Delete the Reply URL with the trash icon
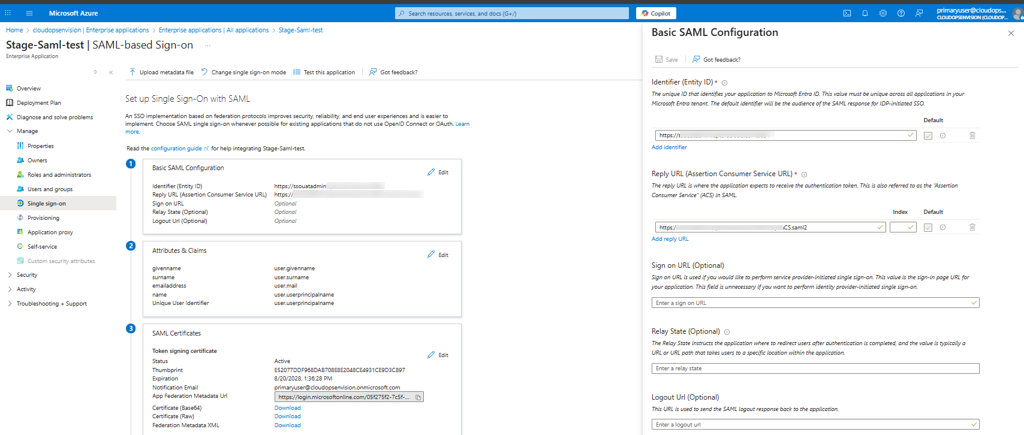The image size is (1024, 435). (972, 227)
